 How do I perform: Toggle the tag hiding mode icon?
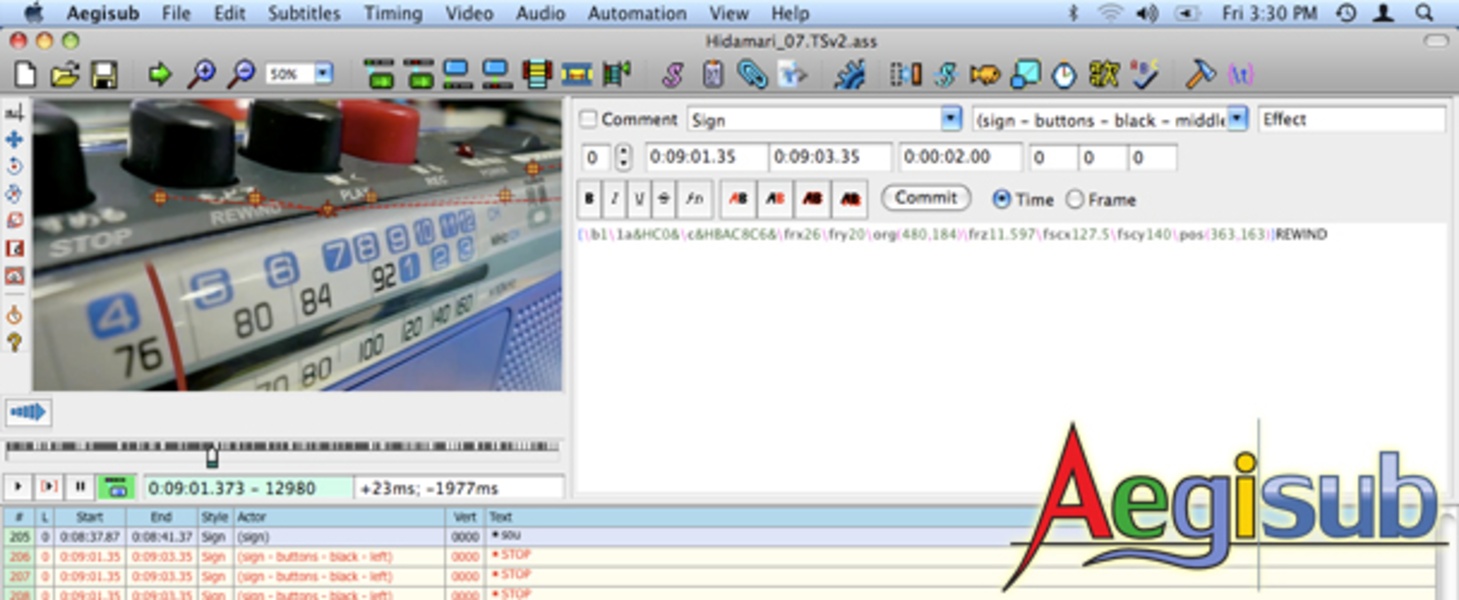coord(1240,74)
